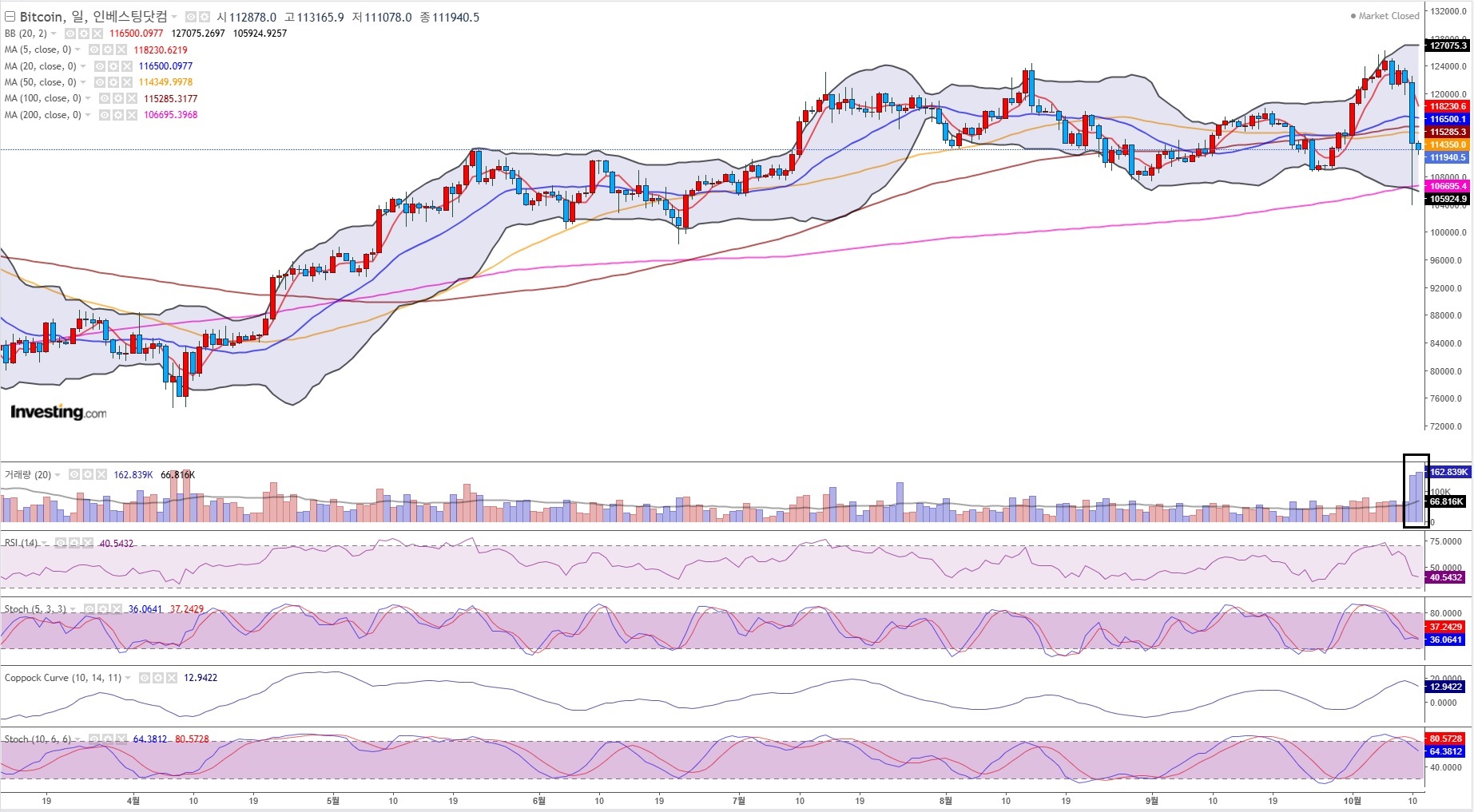Delete the MA (200, close, 0) indicator
This screenshot has width=1474, height=812.
pyautogui.click(x=131, y=115)
